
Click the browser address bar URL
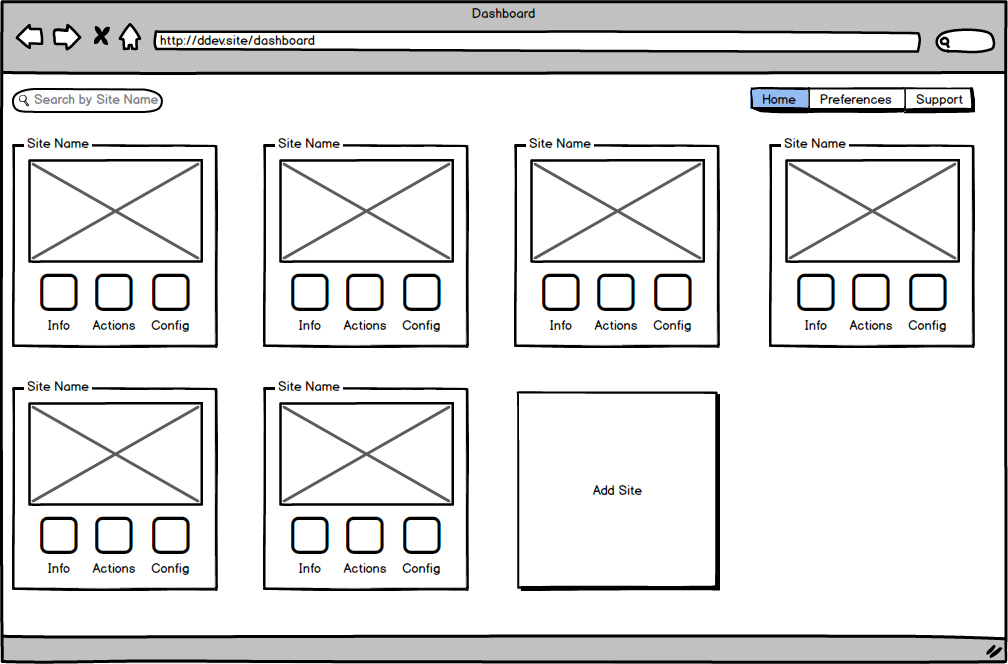point(300,41)
